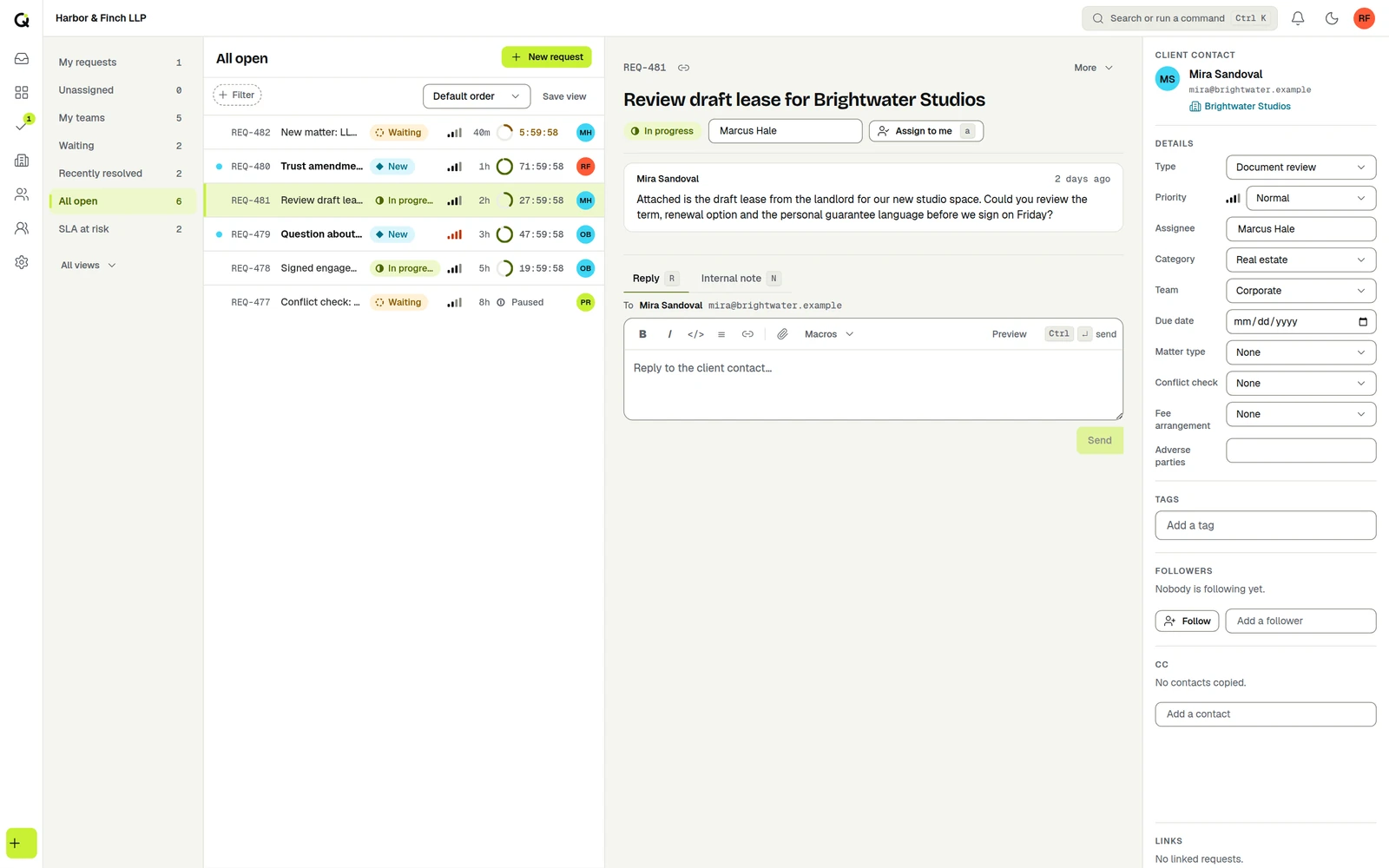This screenshot has height=868, width=1389.
Task: Click PR avatar on REQ-477 row
Action: (586, 302)
